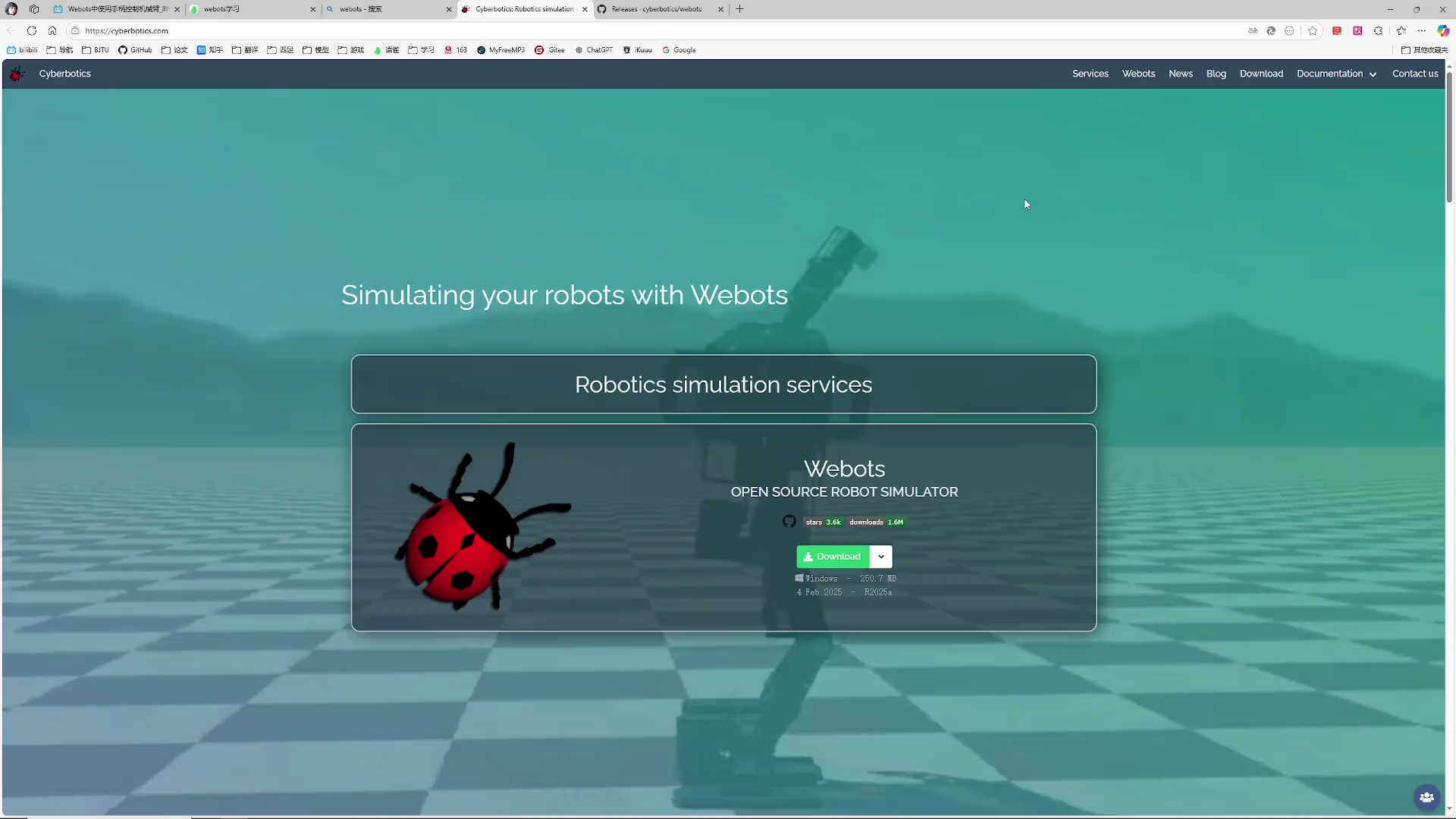Open the Robotics simulation services panel
The width and height of the screenshot is (1456, 819).
723,384
